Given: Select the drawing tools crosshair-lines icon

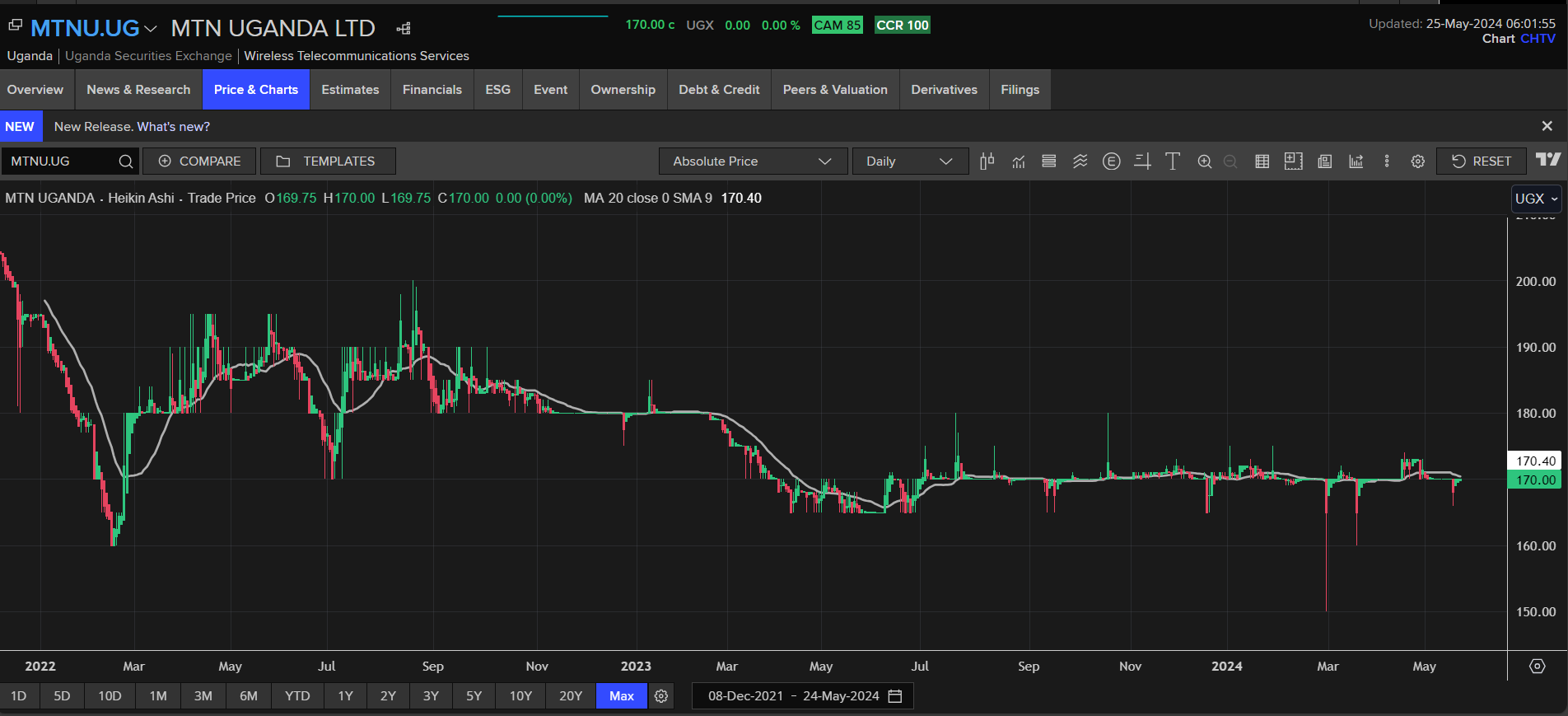Looking at the screenshot, I should click(1142, 161).
